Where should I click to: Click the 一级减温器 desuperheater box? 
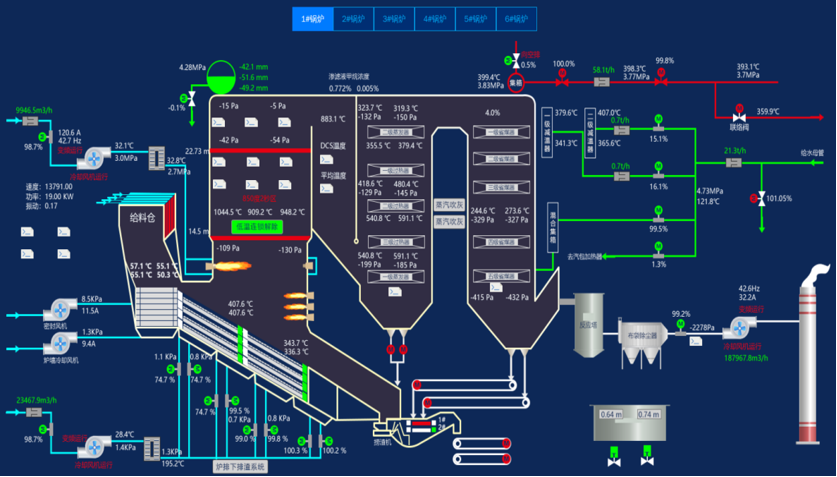click(x=547, y=132)
